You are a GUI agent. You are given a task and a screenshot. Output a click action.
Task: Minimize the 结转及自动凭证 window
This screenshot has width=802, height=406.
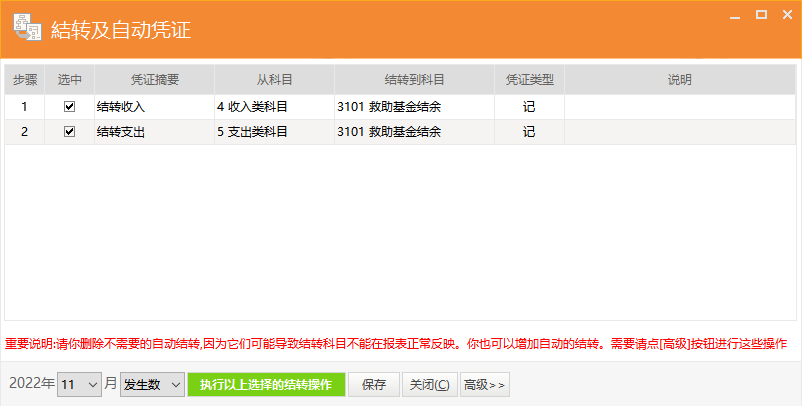tap(735, 14)
